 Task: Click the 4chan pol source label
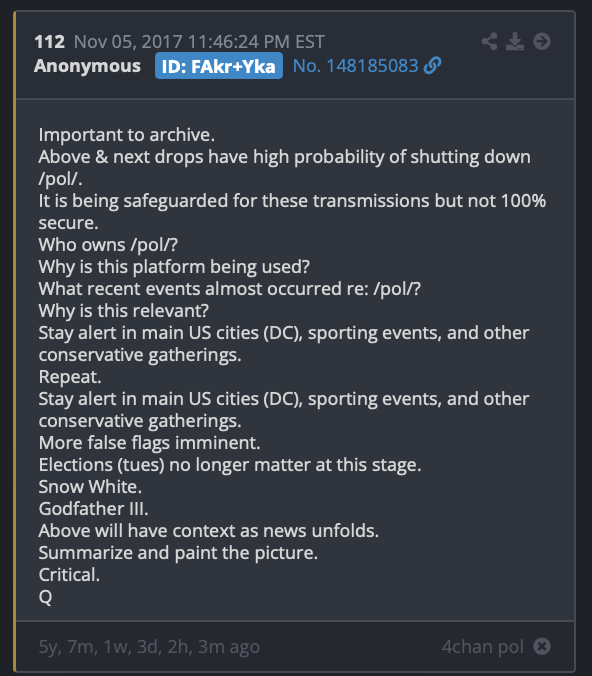[483, 647]
